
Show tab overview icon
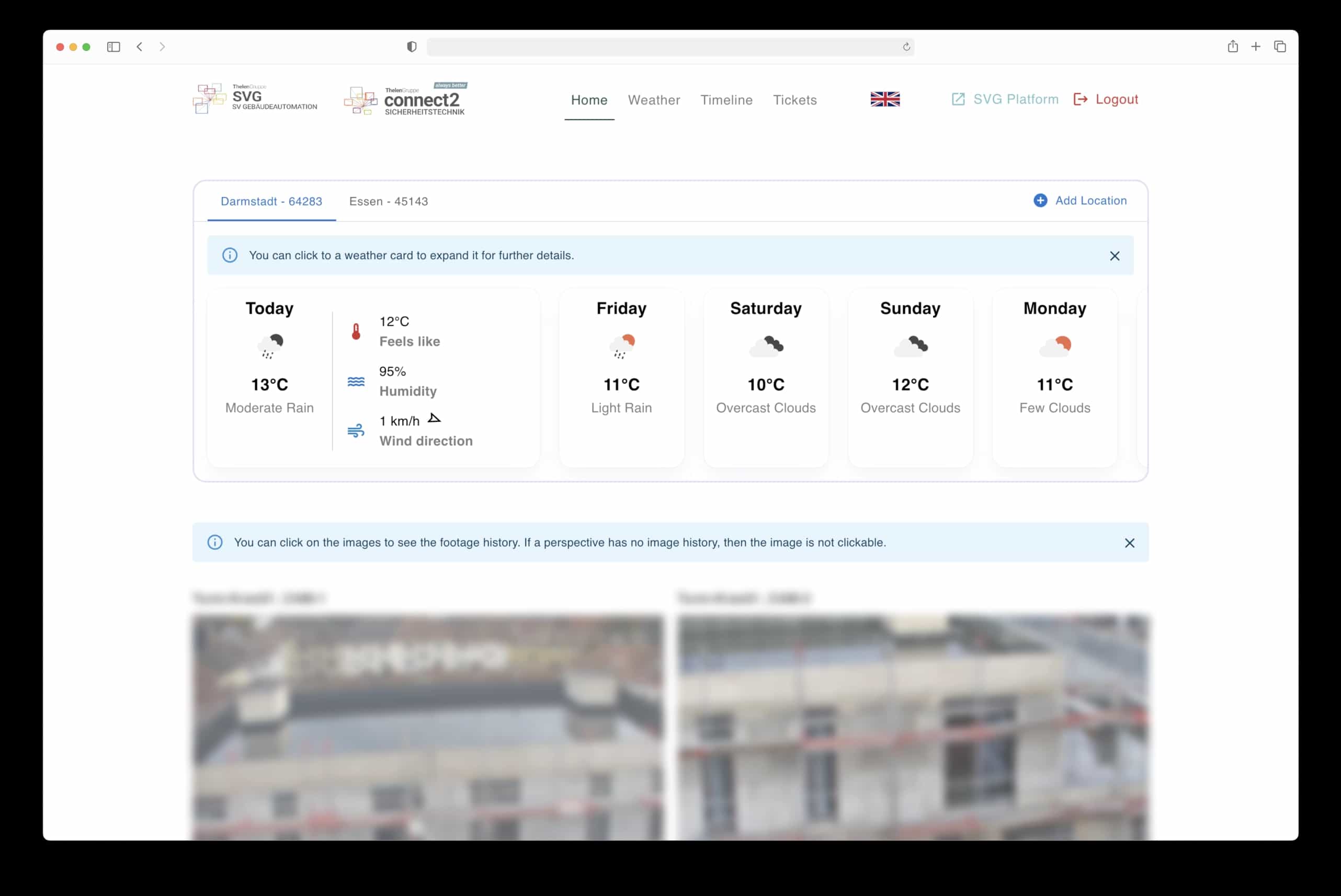tap(1280, 47)
